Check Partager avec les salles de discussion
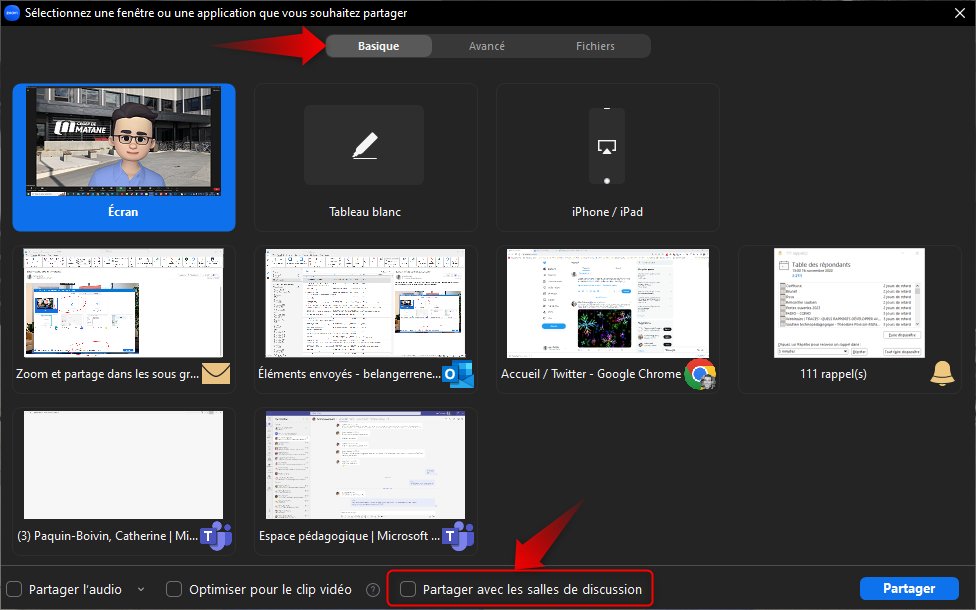The height and width of the screenshot is (610, 976). pyautogui.click(x=408, y=589)
